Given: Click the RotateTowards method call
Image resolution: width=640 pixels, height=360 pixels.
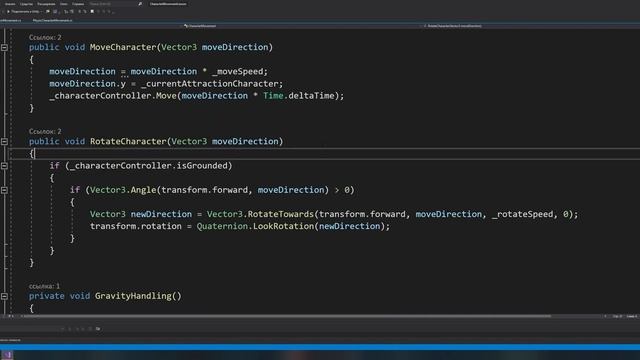Looking at the screenshot, I should (280, 214).
